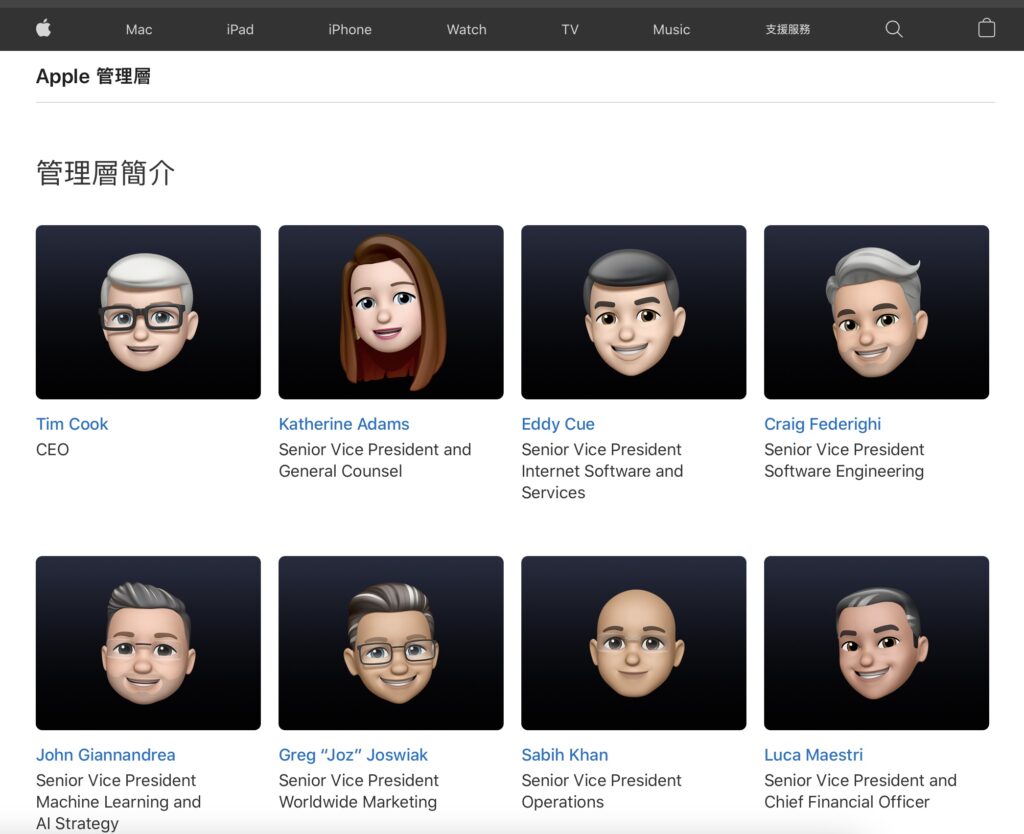Image resolution: width=1024 pixels, height=834 pixels.
Task: Click Greg "Joz" Joswiak link
Action: (x=353, y=755)
